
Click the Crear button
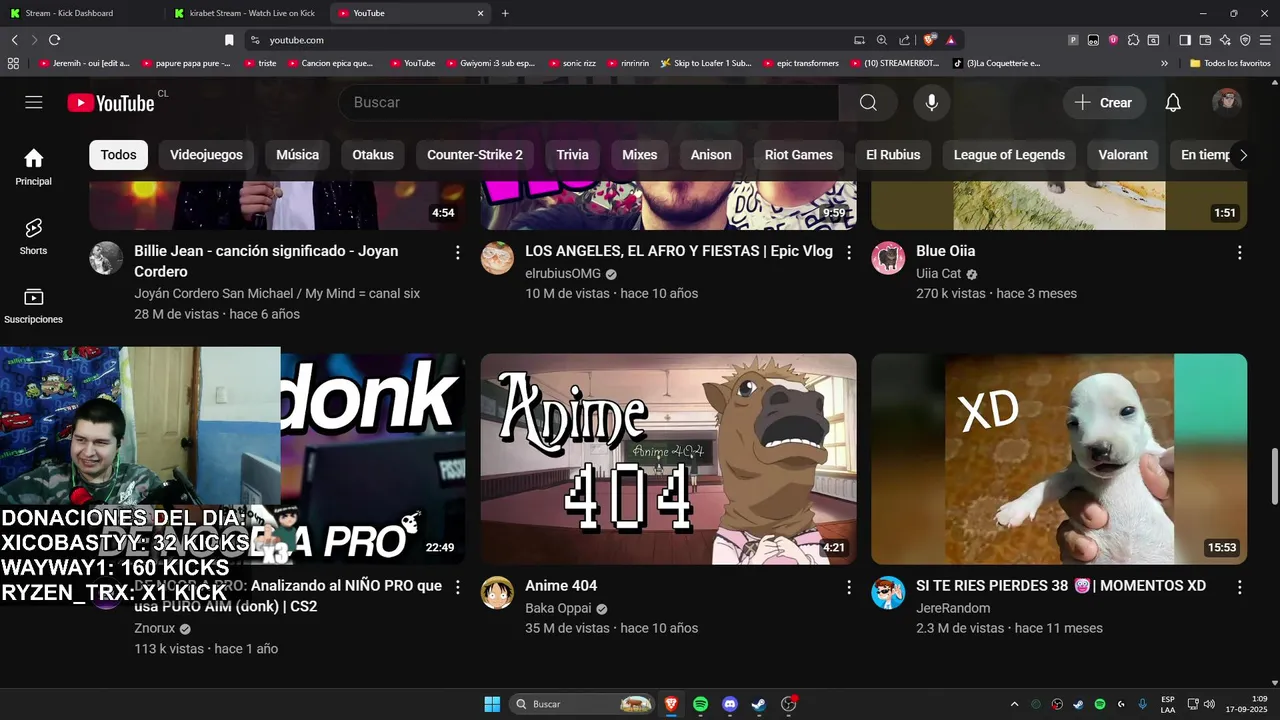(x=1104, y=102)
